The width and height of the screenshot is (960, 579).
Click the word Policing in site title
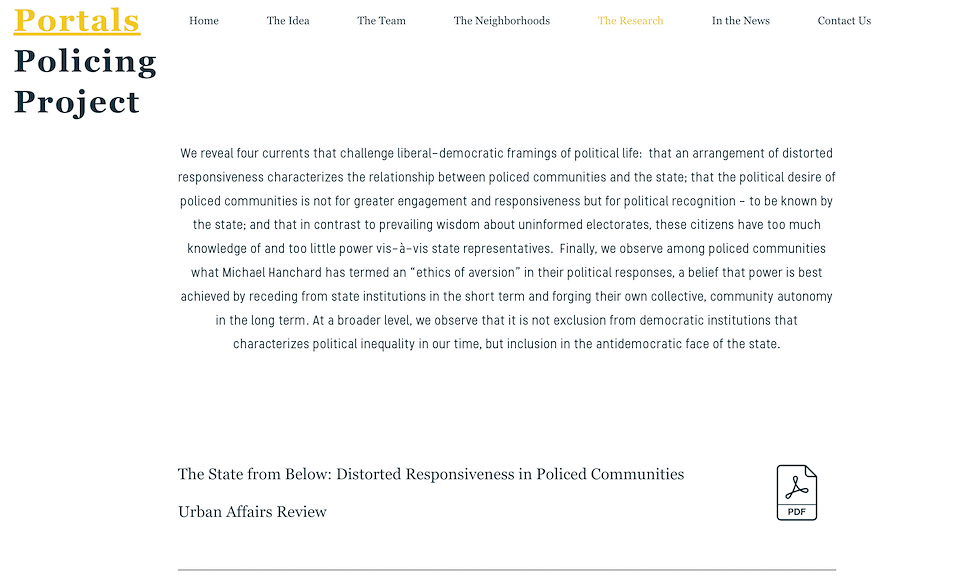85,62
